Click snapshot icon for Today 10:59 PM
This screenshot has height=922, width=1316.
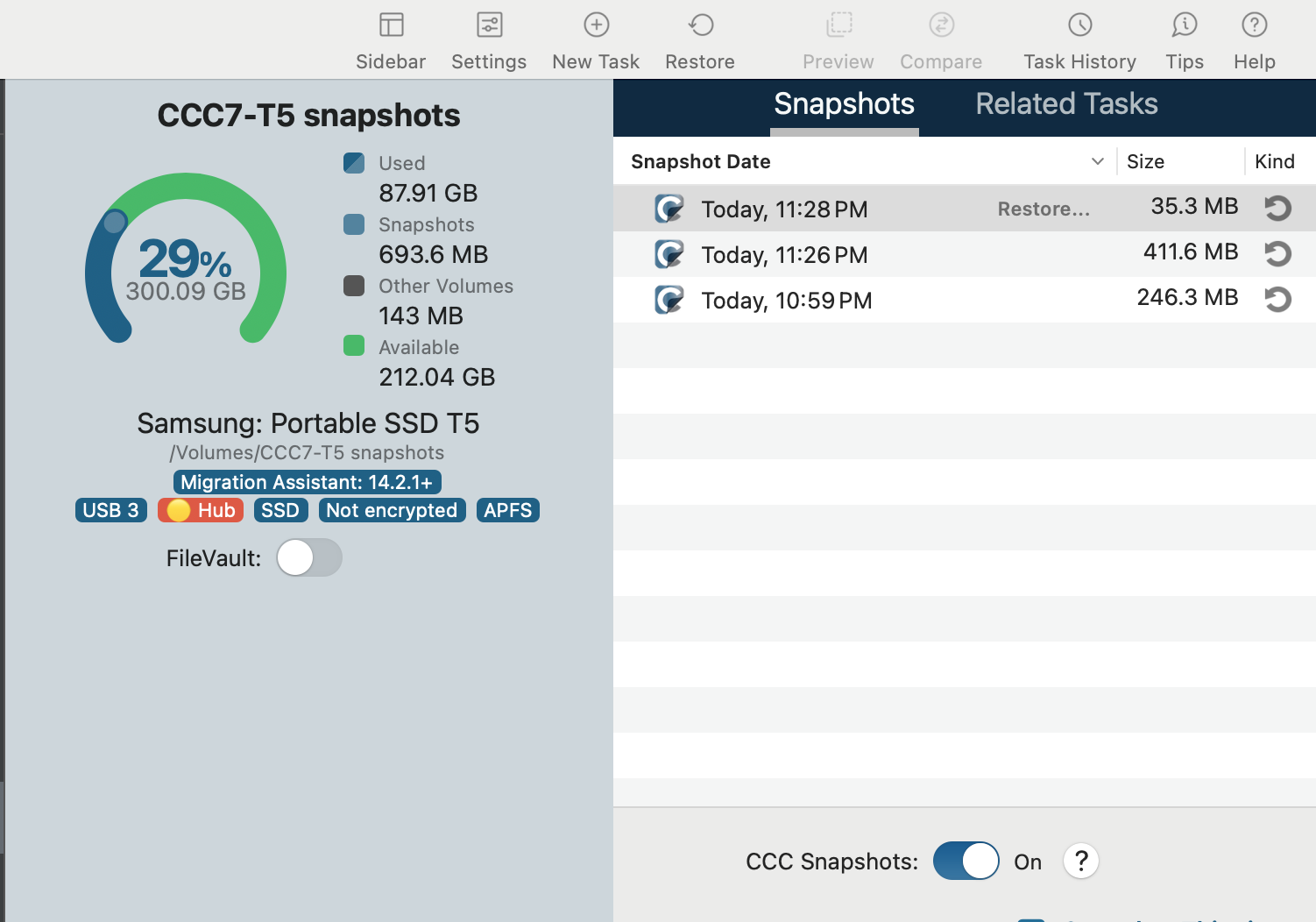[669, 300]
